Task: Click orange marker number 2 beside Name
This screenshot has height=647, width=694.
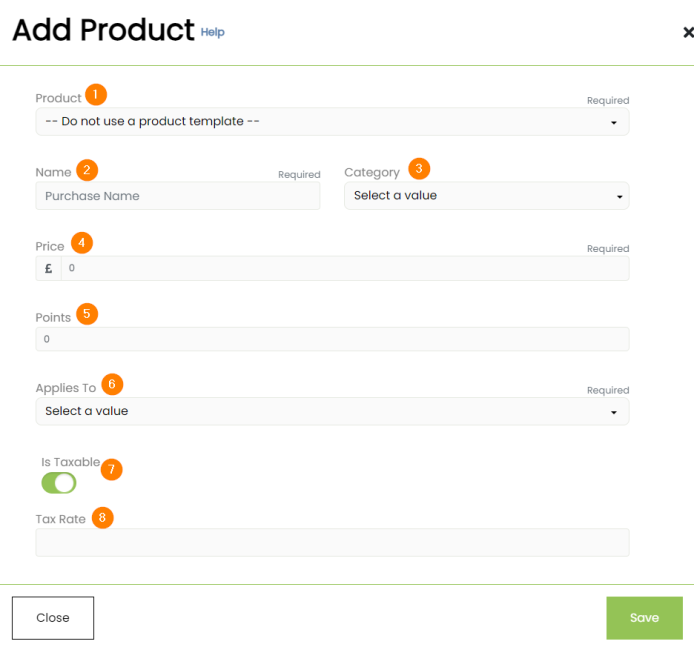Action: coord(87,169)
